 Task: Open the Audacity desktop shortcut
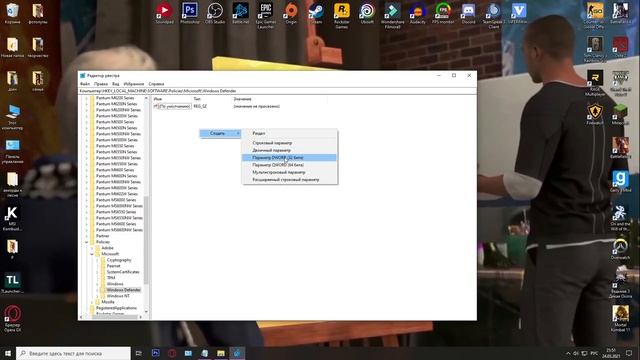point(418,13)
